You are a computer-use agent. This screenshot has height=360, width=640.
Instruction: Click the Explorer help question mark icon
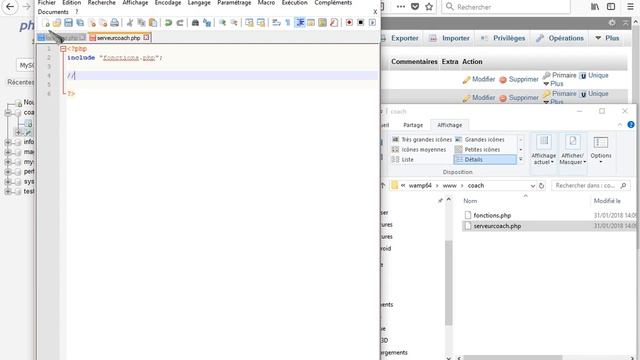631,124
